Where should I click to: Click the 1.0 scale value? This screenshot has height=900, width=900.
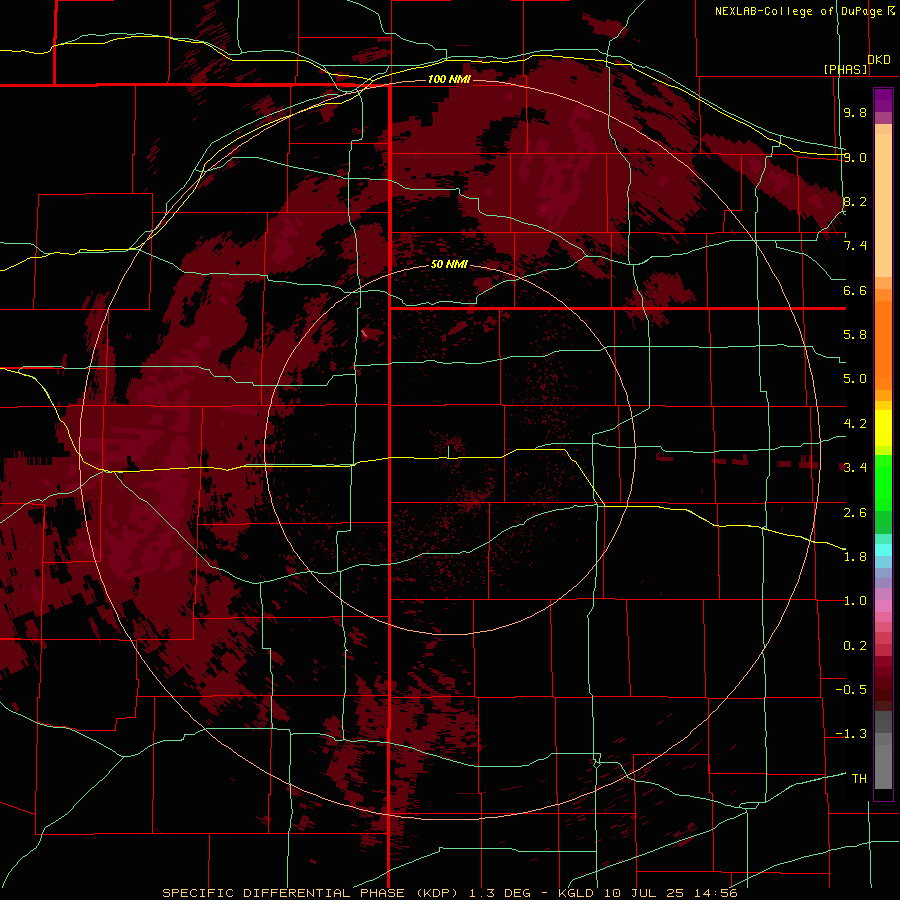(855, 601)
